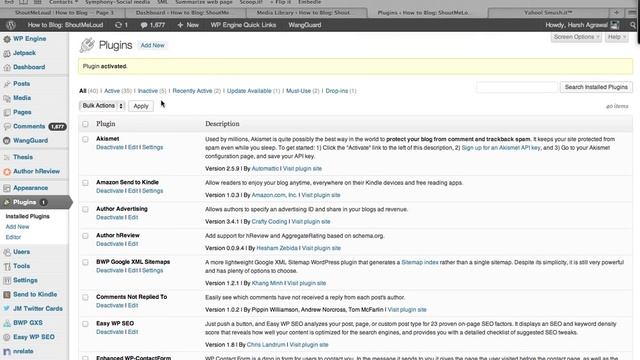Edit the Author Advertising plugin
The image size is (640, 360).
[133, 218]
